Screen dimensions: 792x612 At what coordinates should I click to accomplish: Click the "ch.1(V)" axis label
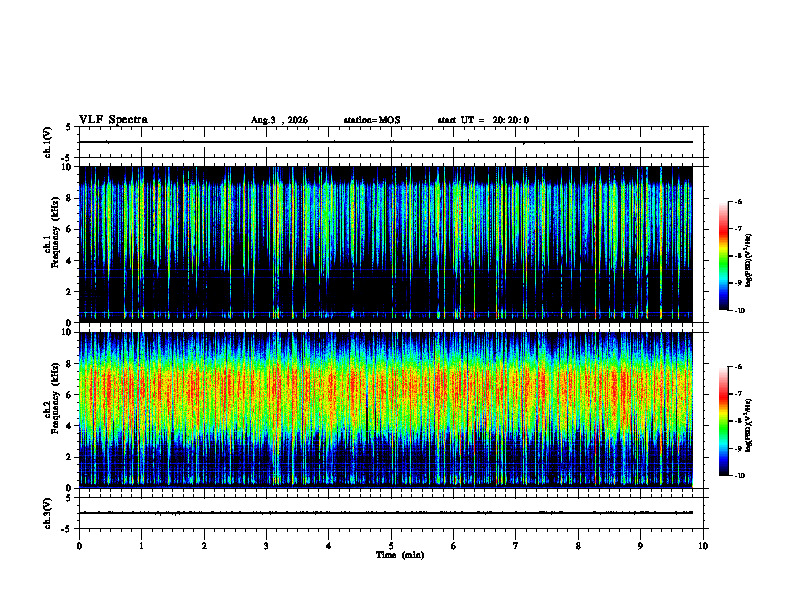(x=47, y=142)
